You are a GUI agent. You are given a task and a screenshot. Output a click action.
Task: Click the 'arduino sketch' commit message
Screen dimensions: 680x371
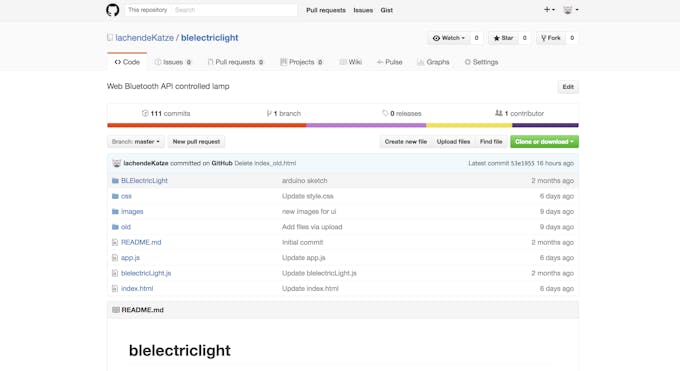(x=304, y=181)
